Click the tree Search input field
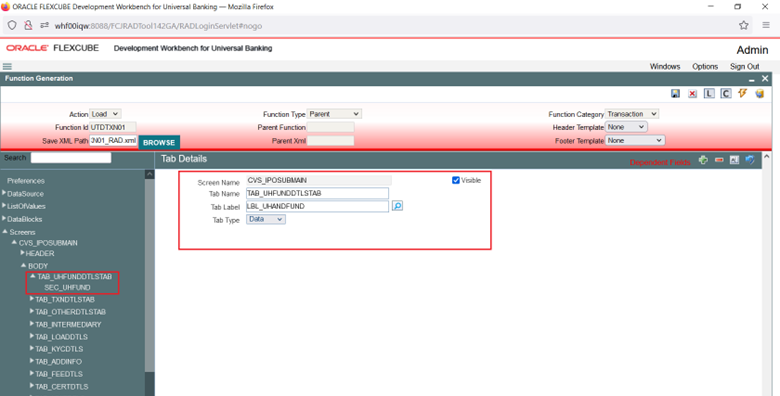Viewport: 780px width, 396px height. [71, 158]
